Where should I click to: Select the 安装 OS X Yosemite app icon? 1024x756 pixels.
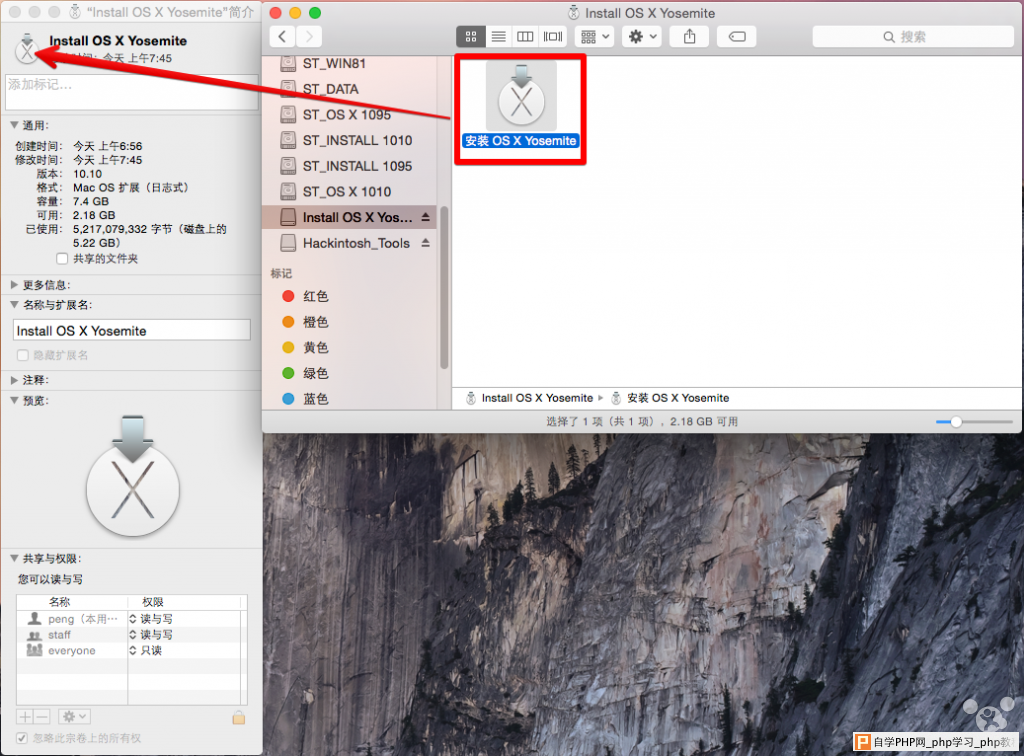pos(521,98)
